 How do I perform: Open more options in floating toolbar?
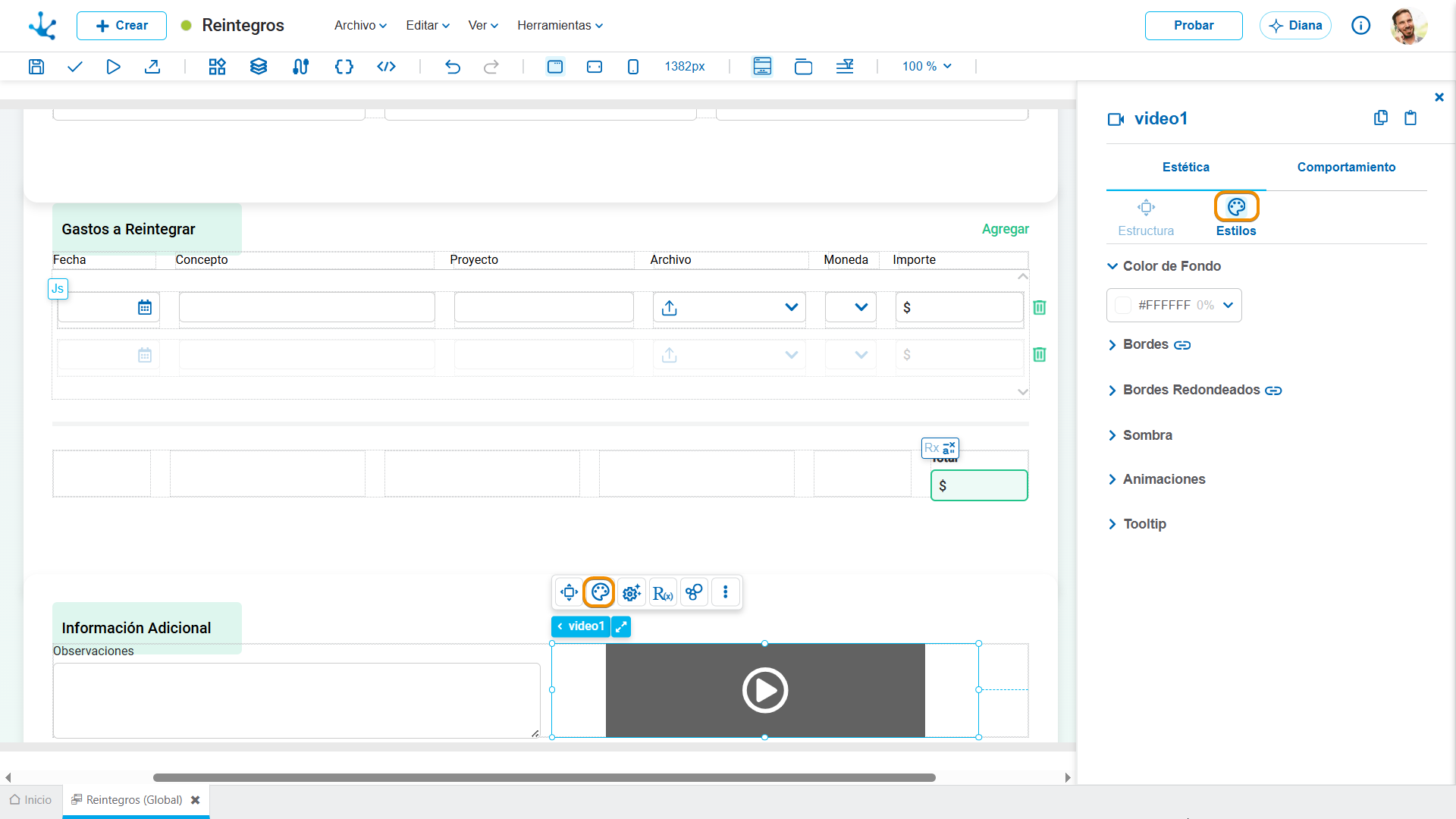point(726,592)
